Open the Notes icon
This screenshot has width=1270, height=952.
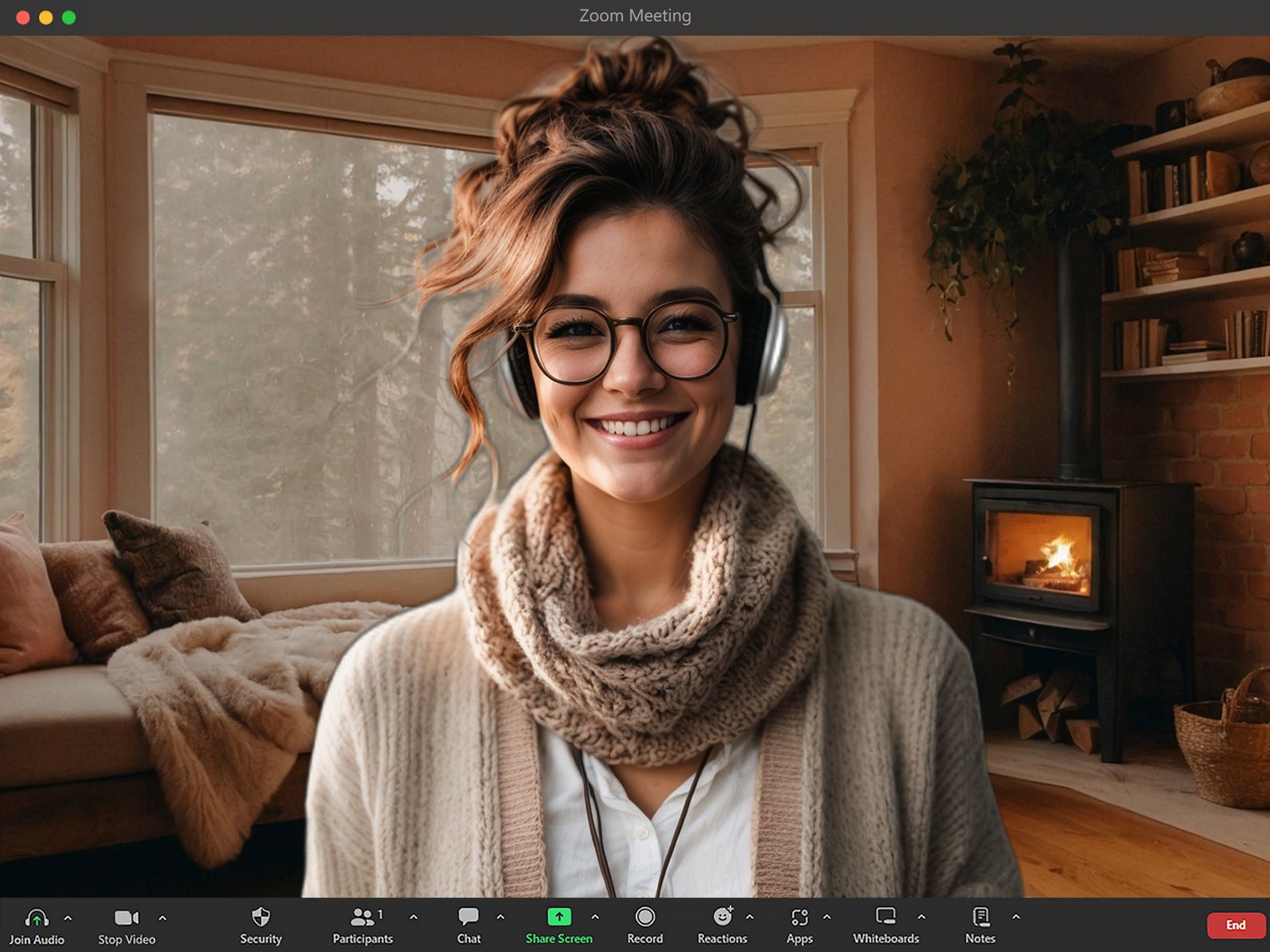(980, 916)
